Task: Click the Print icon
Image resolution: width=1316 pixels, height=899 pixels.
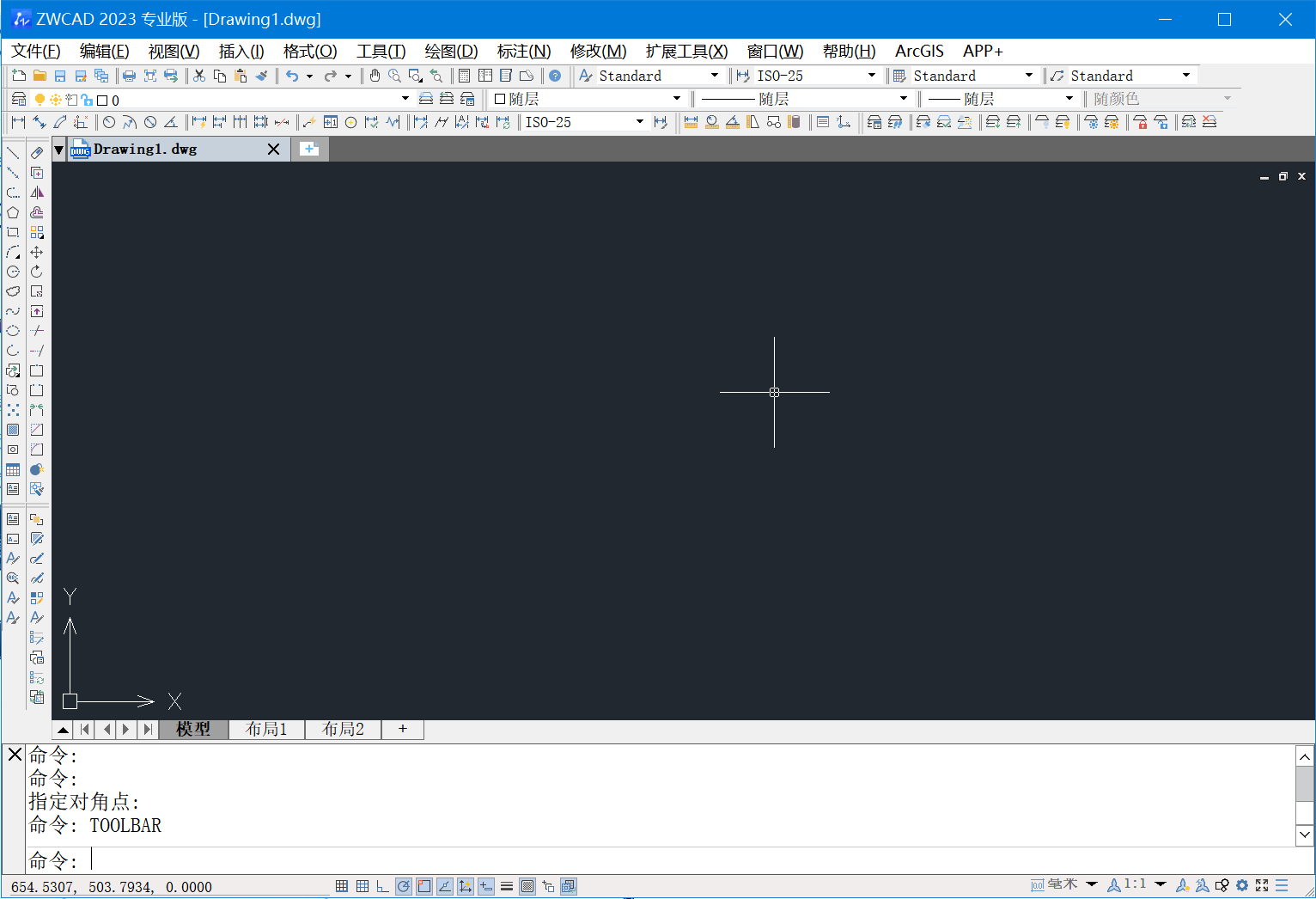Action: (129, 76)
